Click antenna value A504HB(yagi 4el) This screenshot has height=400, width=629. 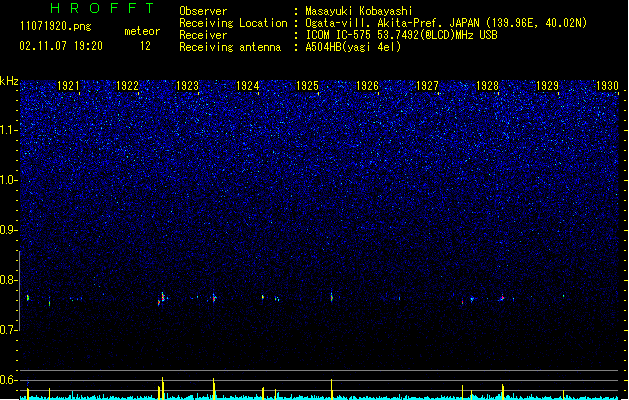(x=353, y=47)
